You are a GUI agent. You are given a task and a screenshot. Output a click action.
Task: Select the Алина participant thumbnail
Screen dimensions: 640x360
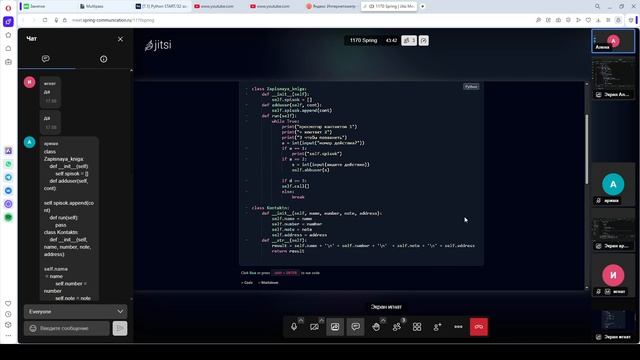pyautogui.click(x=613, y=41)
